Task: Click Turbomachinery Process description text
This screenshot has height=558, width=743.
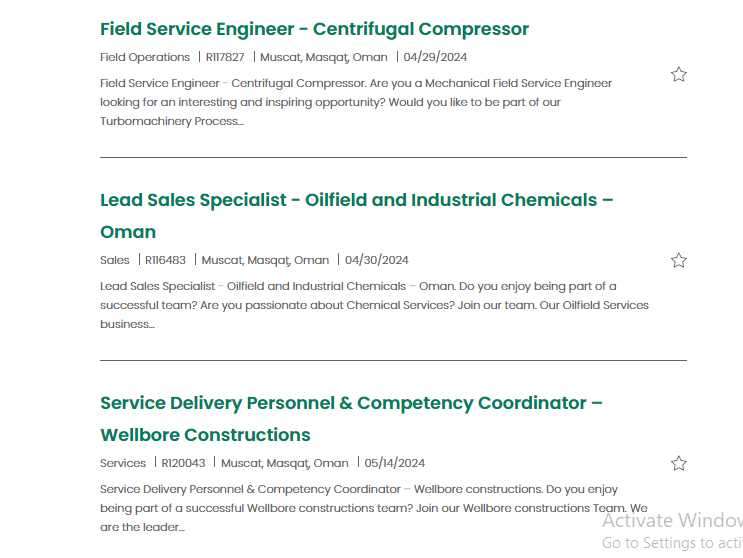Action: pos(172,121)
